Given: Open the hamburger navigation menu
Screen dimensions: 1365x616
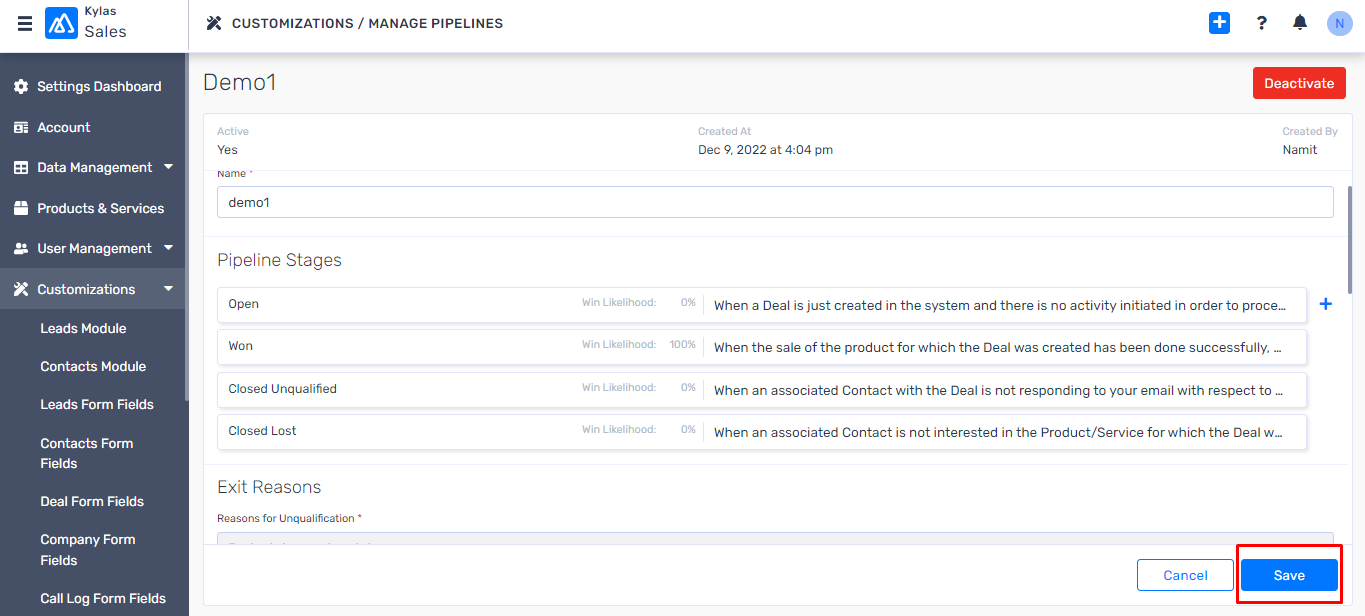Looking at the screenshot, I should point(25,23).
